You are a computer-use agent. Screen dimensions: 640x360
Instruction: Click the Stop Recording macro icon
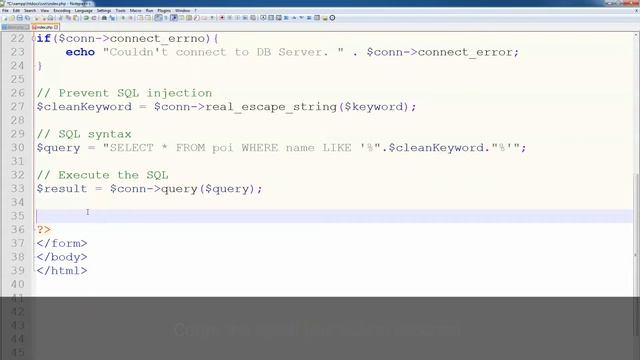tap(229, 18)
